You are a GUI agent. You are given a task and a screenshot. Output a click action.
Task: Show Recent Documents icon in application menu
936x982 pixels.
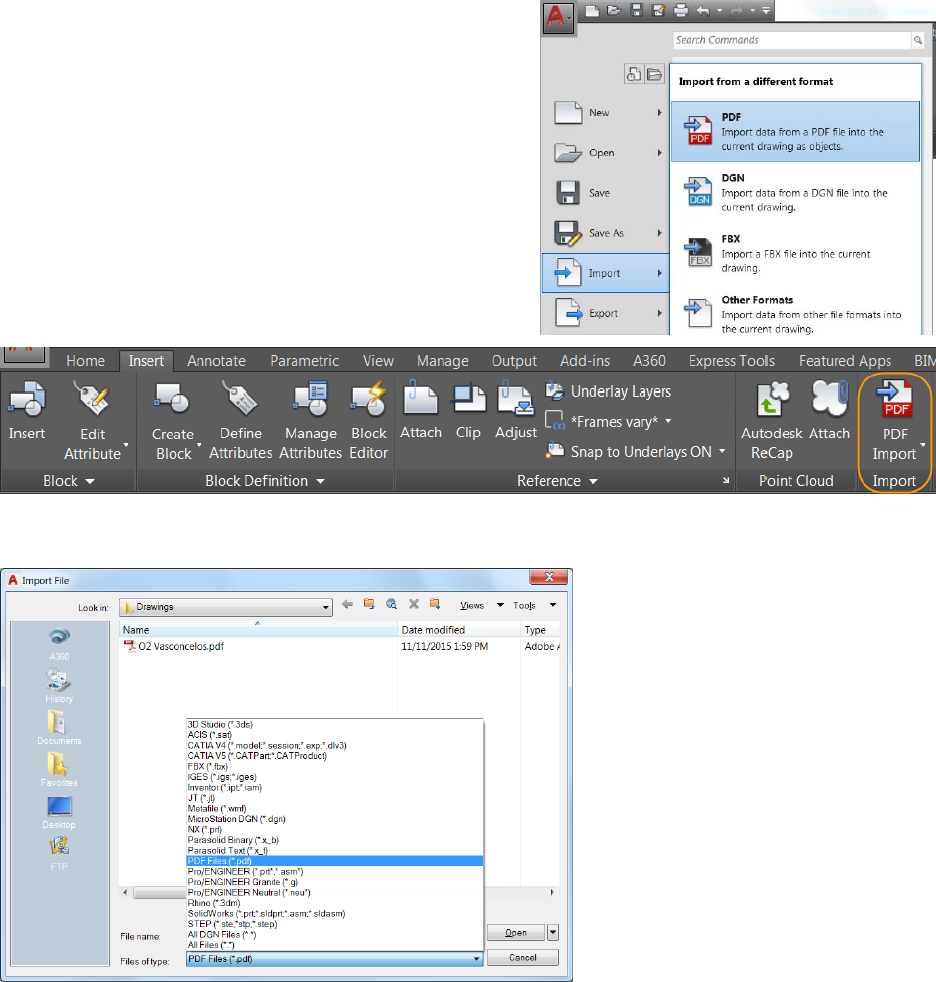634,74
